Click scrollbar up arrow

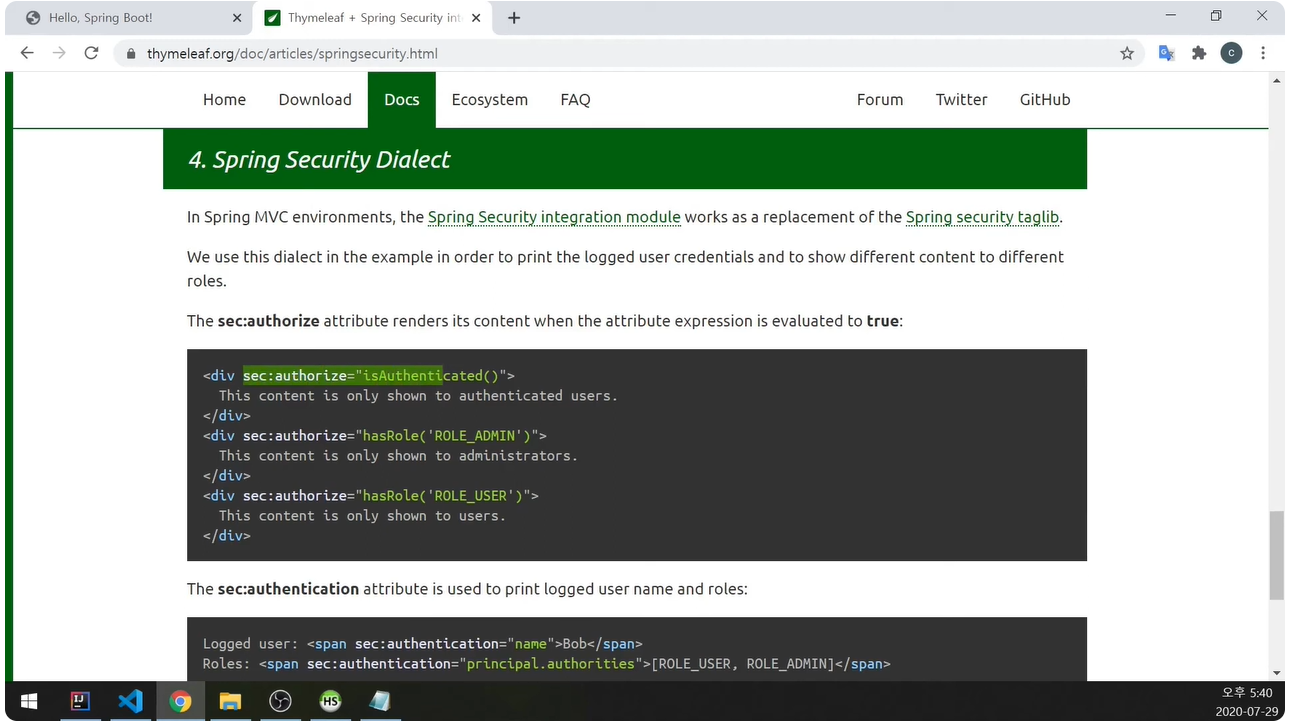(1276, 80)
